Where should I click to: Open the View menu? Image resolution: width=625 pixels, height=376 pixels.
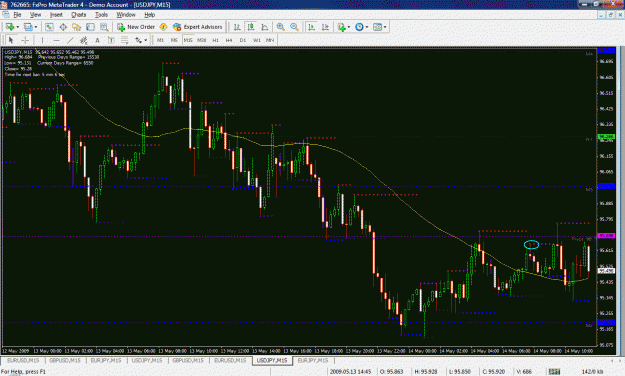[35, 15]
